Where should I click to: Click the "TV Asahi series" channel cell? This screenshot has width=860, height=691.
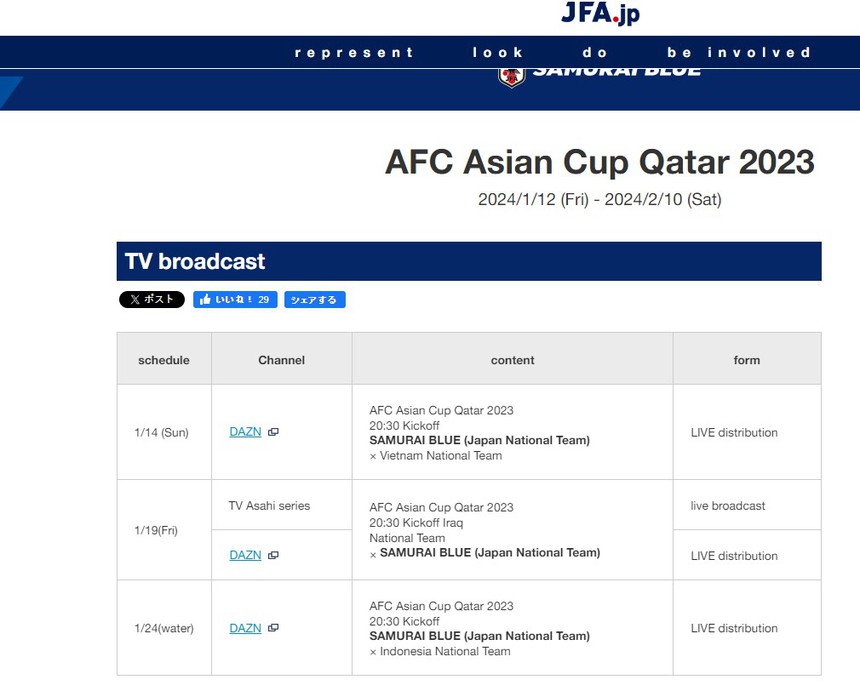tap(269, 506)
